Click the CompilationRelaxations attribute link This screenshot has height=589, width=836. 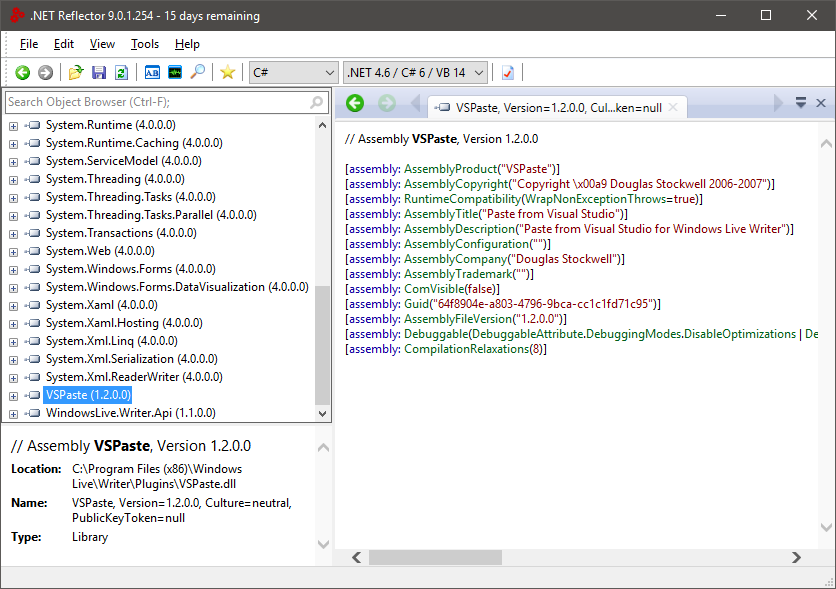coord(467,349)
